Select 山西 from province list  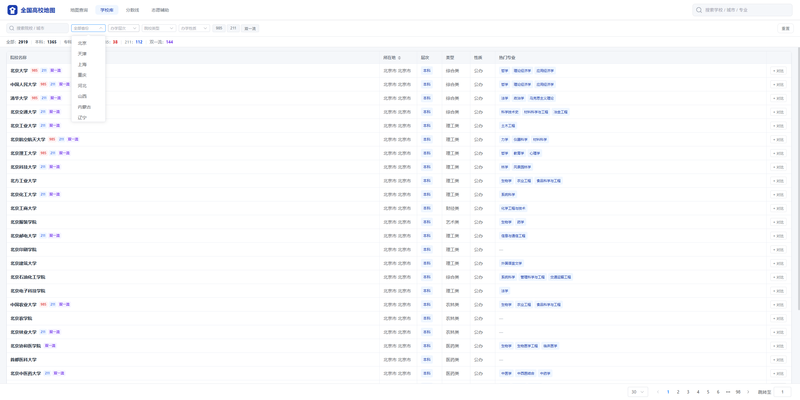click(88, 96)
